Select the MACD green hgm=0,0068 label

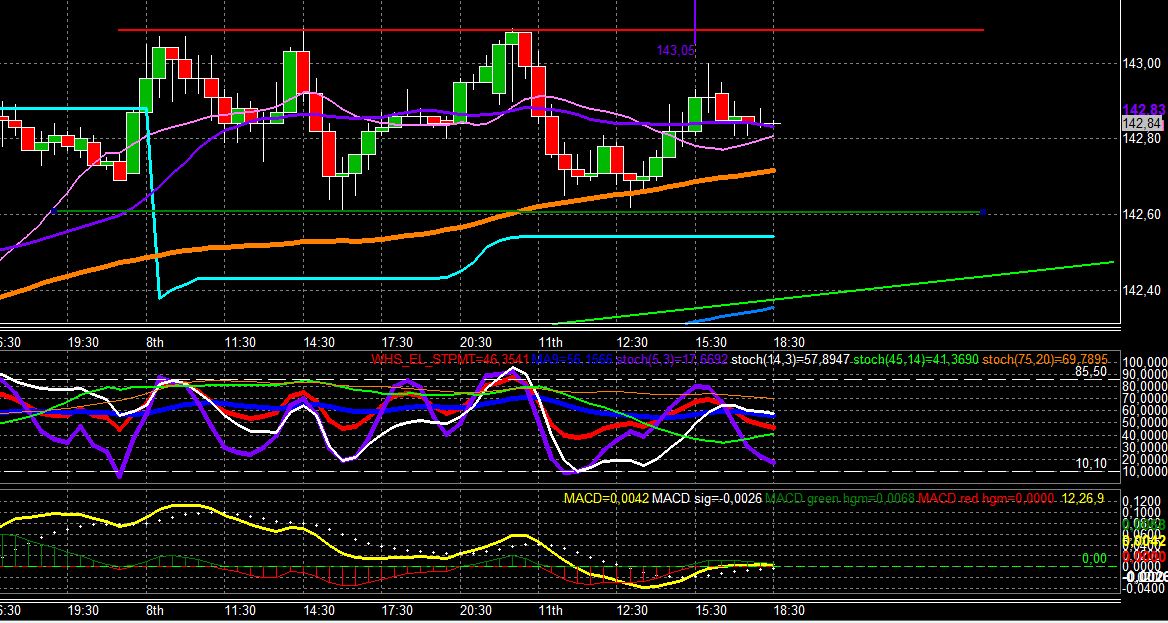[840, 498]
